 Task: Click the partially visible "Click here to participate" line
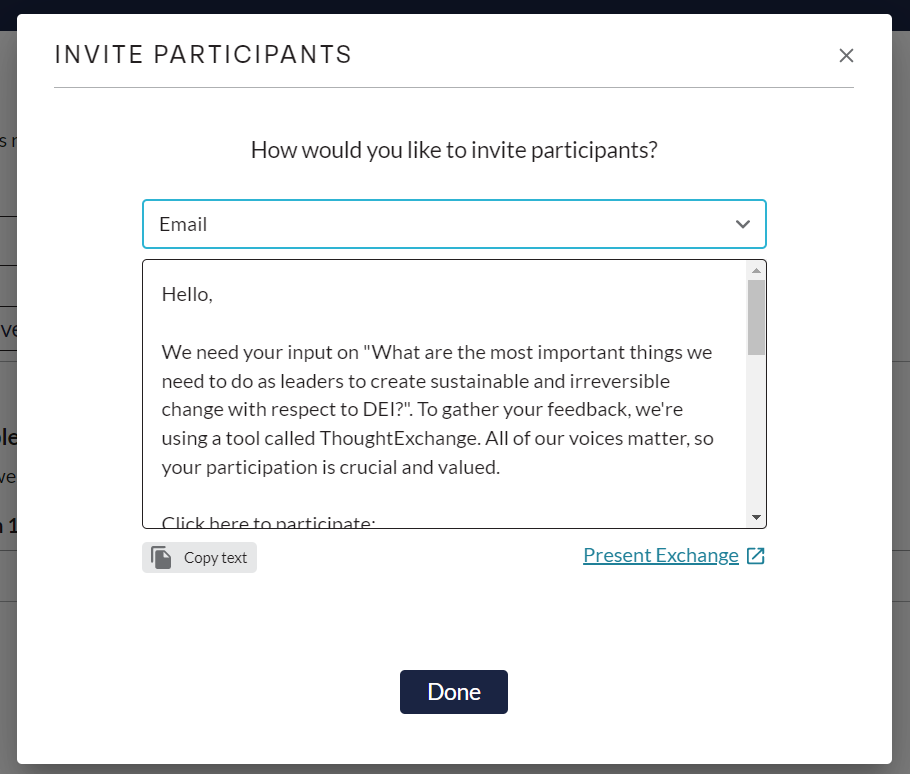[x=268, y=521]
